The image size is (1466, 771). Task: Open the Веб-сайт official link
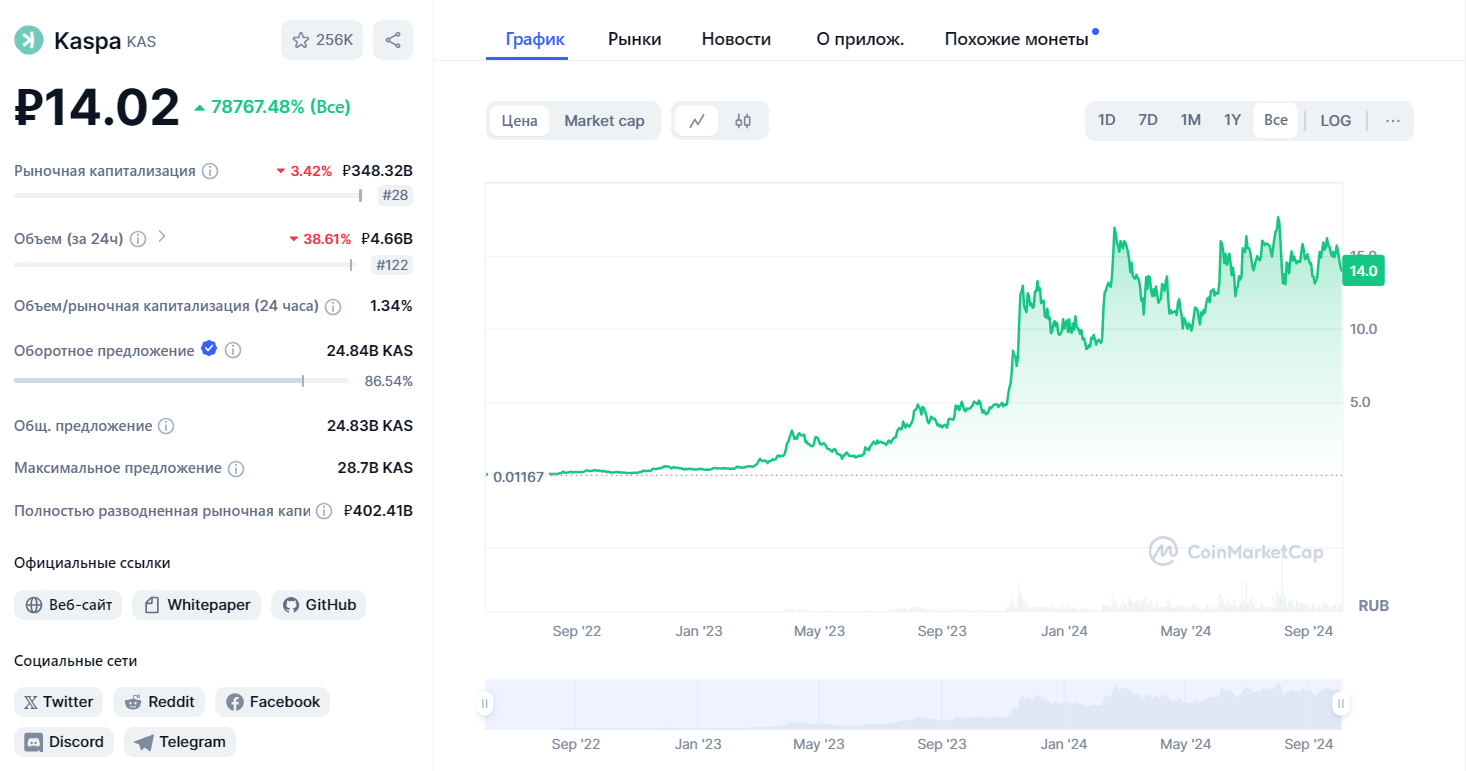(x=68, y=605)
